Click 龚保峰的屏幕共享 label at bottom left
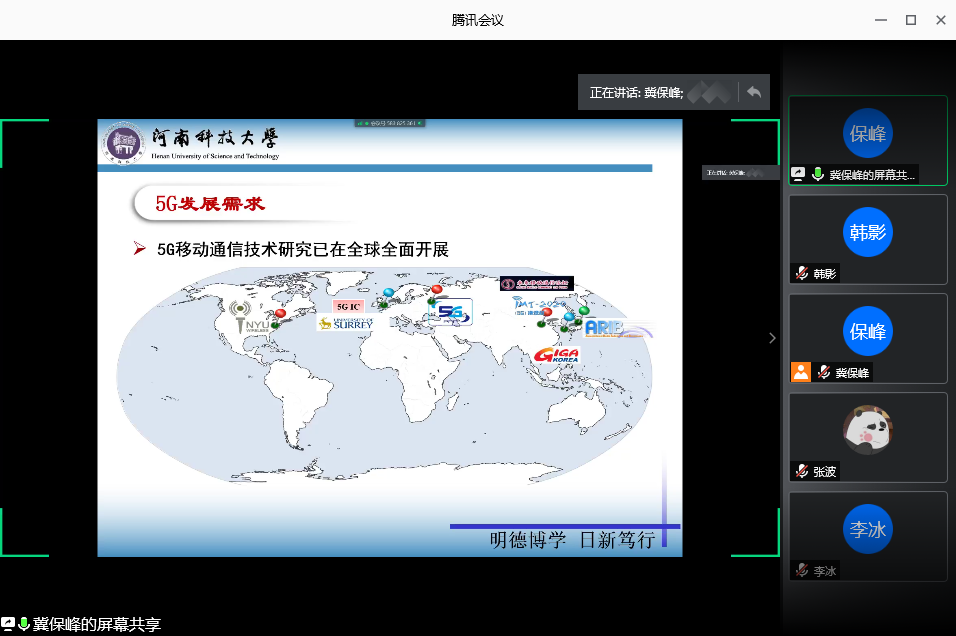This screenshot has width=956, height=636. 96,625
